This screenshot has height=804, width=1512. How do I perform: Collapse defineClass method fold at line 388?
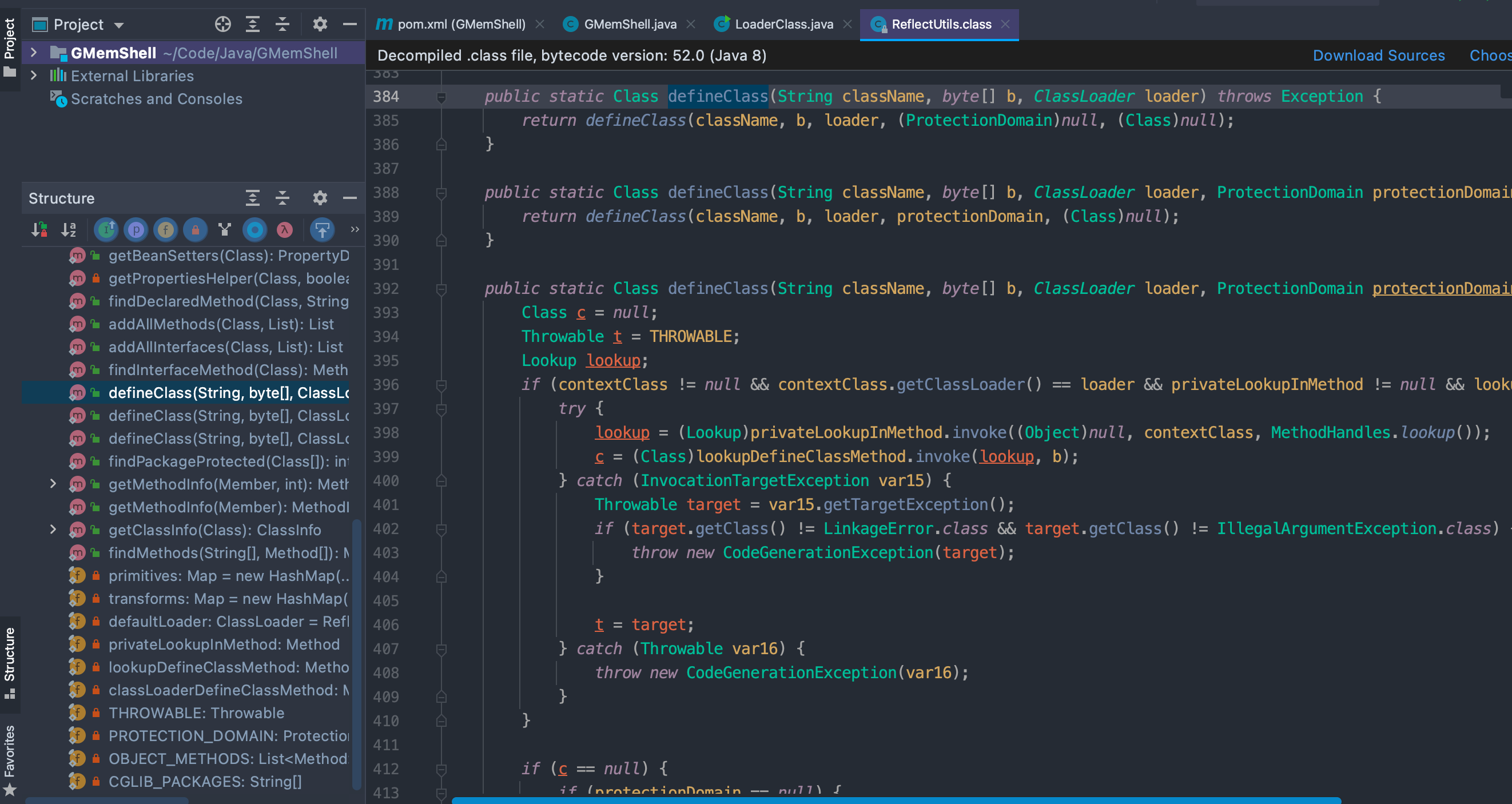click(x=441, y=193)
